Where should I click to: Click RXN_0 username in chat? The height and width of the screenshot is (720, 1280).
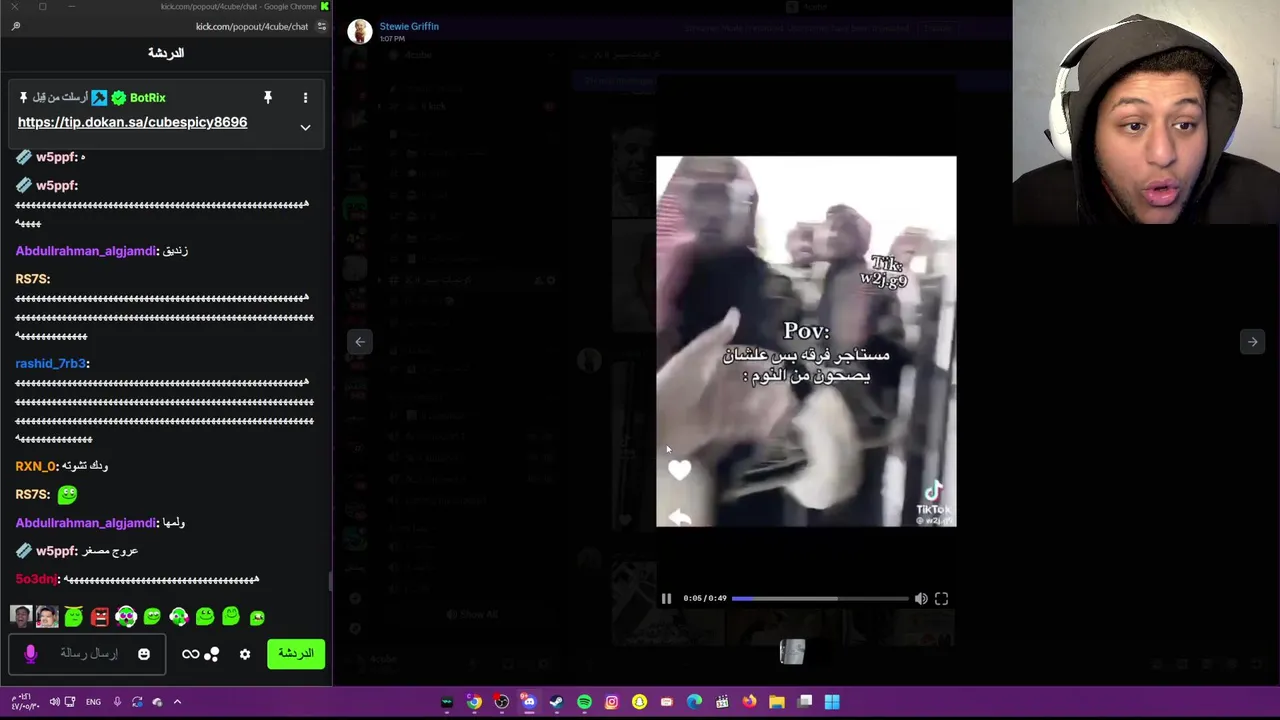[x=36, y=466]
